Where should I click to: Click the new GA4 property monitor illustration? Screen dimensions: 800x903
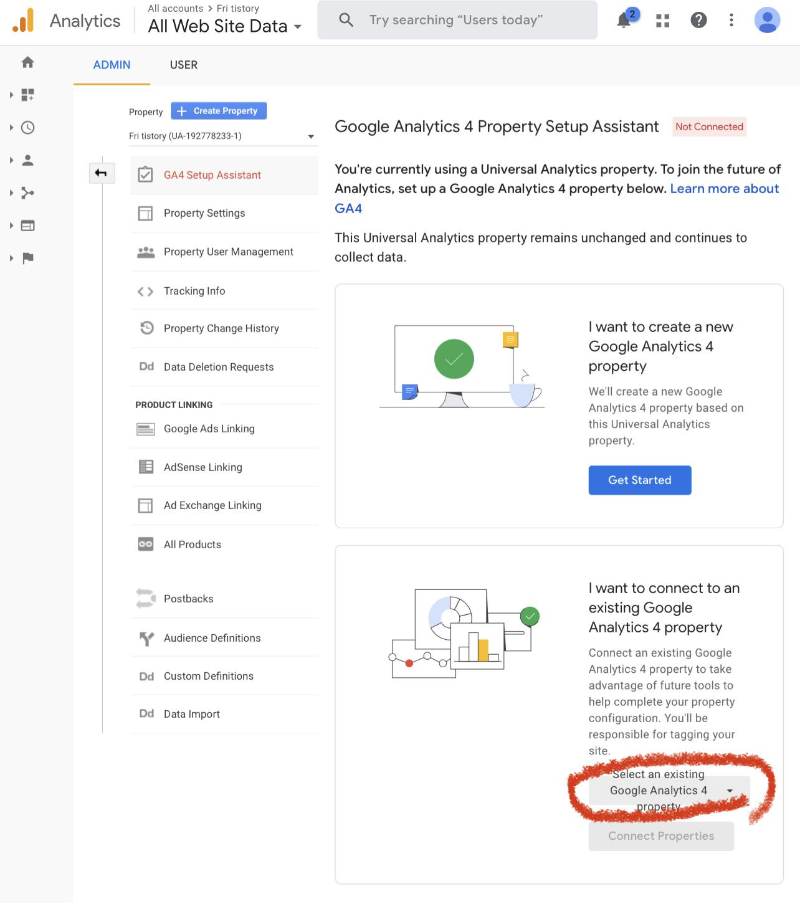pyautogui.click(x=462, y=366)
